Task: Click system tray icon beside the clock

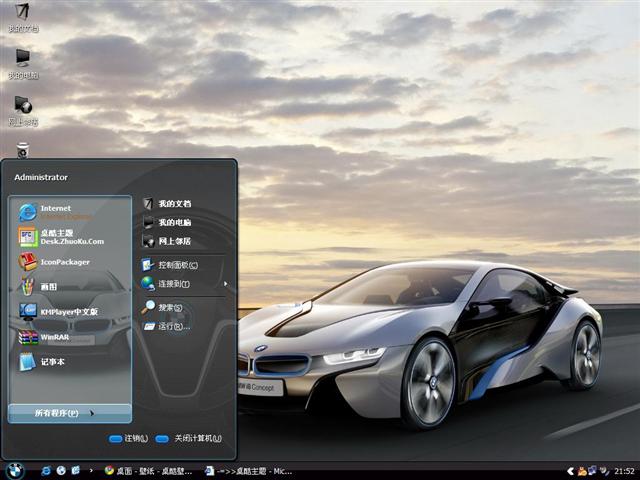Action: click(604, 471)
